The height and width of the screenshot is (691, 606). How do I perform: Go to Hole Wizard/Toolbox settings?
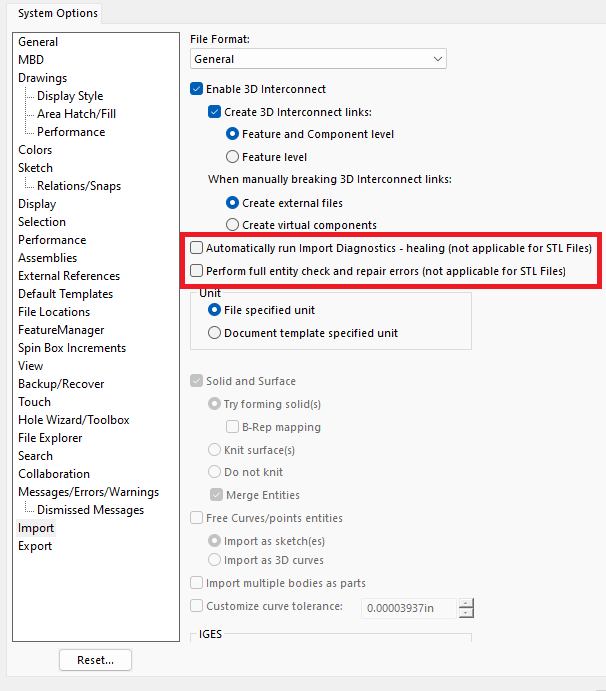pyautogui.click(x=74, y=420)
